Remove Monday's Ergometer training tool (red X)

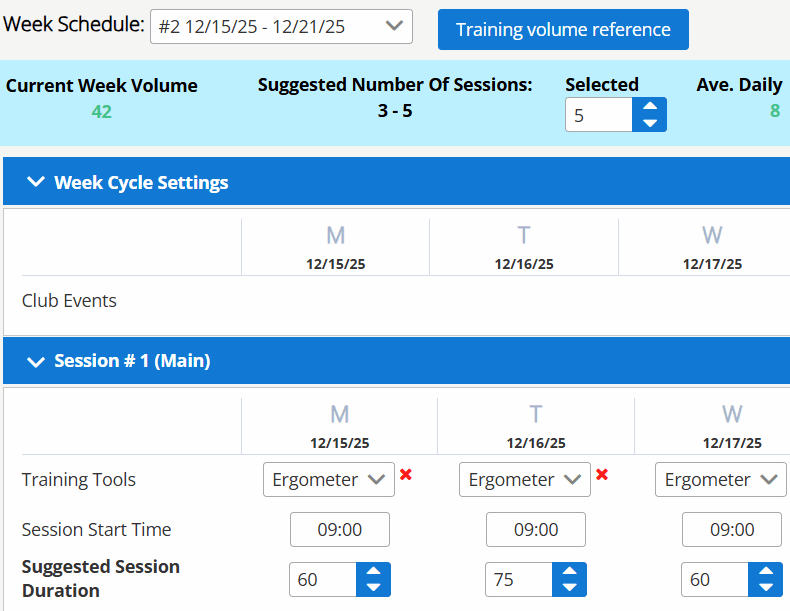coord(406,475)
